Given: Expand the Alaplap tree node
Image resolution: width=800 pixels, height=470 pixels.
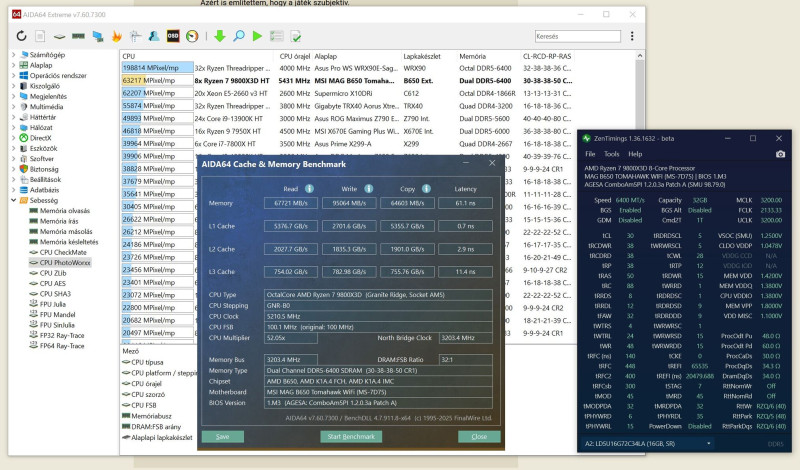Looking at the screenshot, I should 14,65.
